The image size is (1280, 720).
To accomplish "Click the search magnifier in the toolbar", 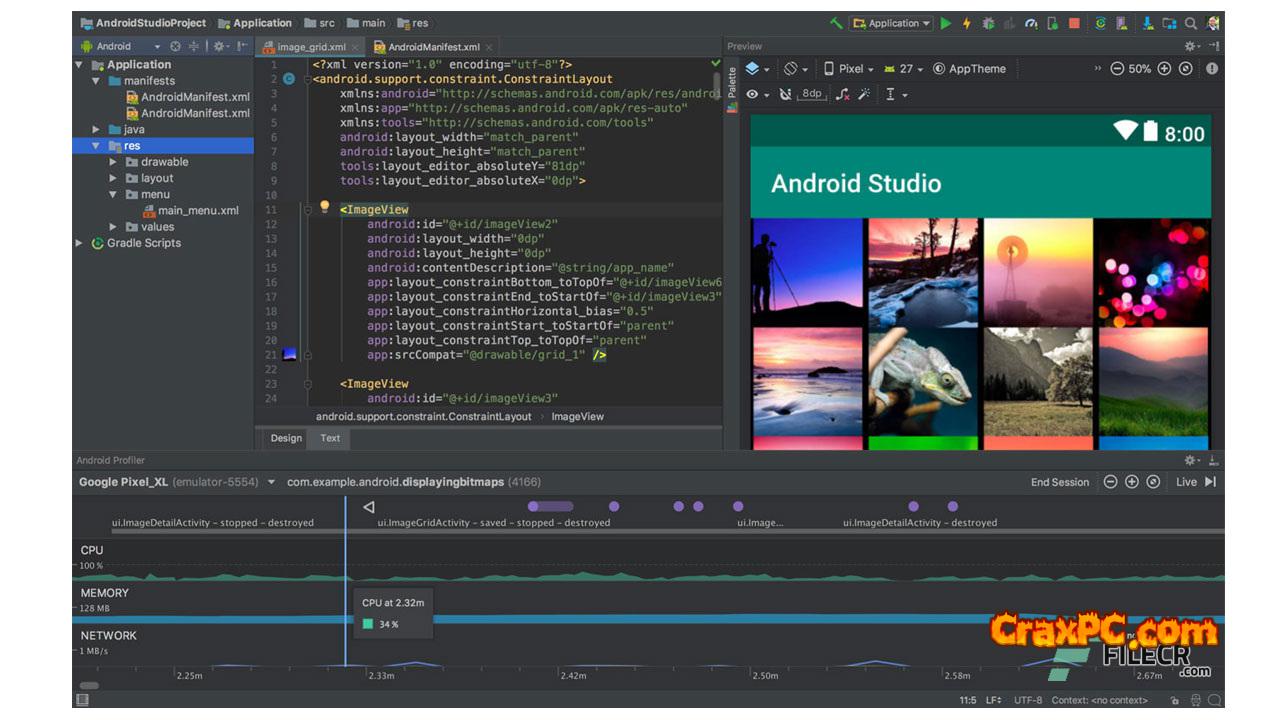I will [x=1191, y=23].
